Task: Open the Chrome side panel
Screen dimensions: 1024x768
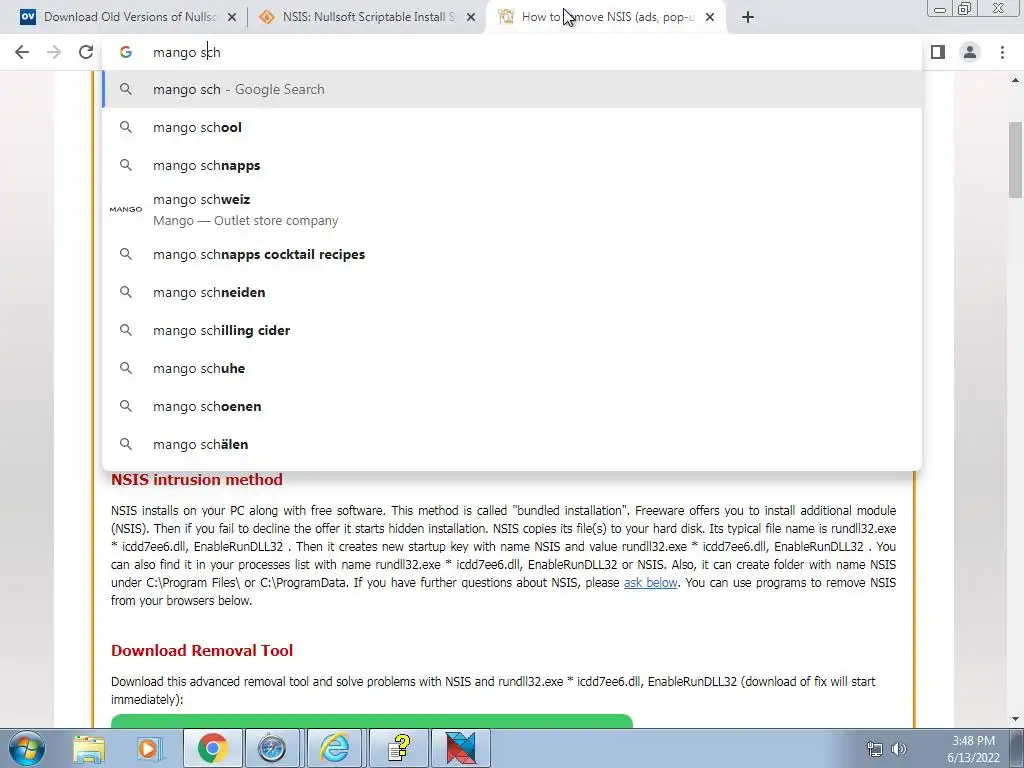Action: pos(938,52)
